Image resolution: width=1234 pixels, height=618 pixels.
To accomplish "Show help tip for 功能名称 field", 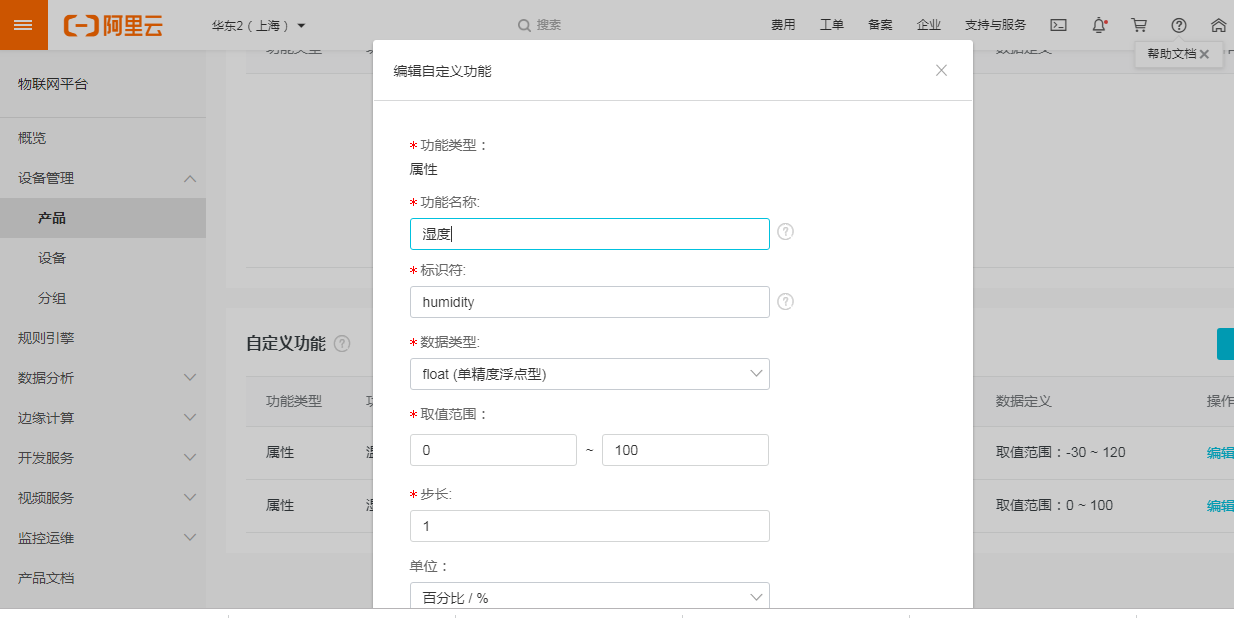I will click(x=786, y=232).
